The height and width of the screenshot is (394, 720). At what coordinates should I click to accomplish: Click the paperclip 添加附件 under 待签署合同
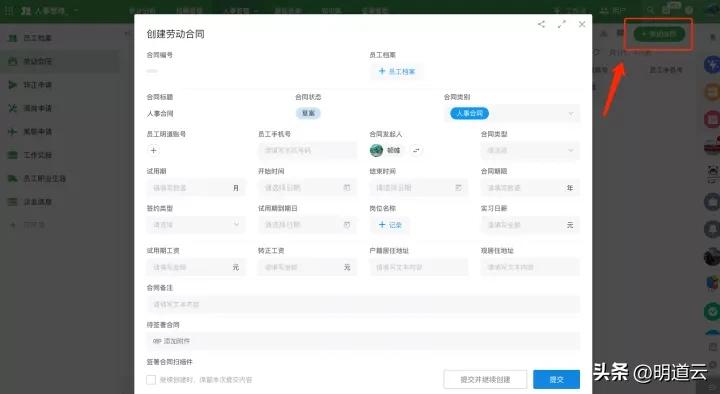(x=171, y=341)
